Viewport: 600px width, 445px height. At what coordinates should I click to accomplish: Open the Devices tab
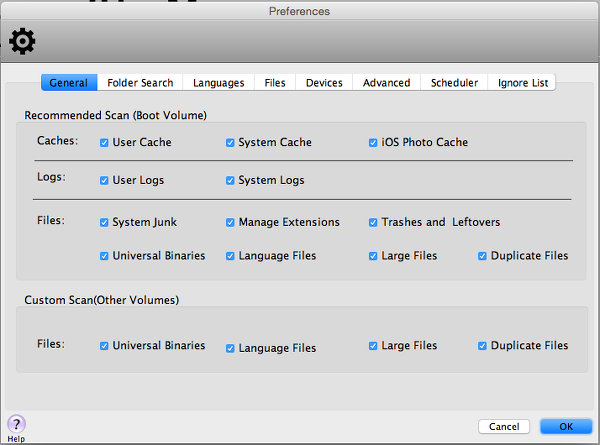point(324,83)
